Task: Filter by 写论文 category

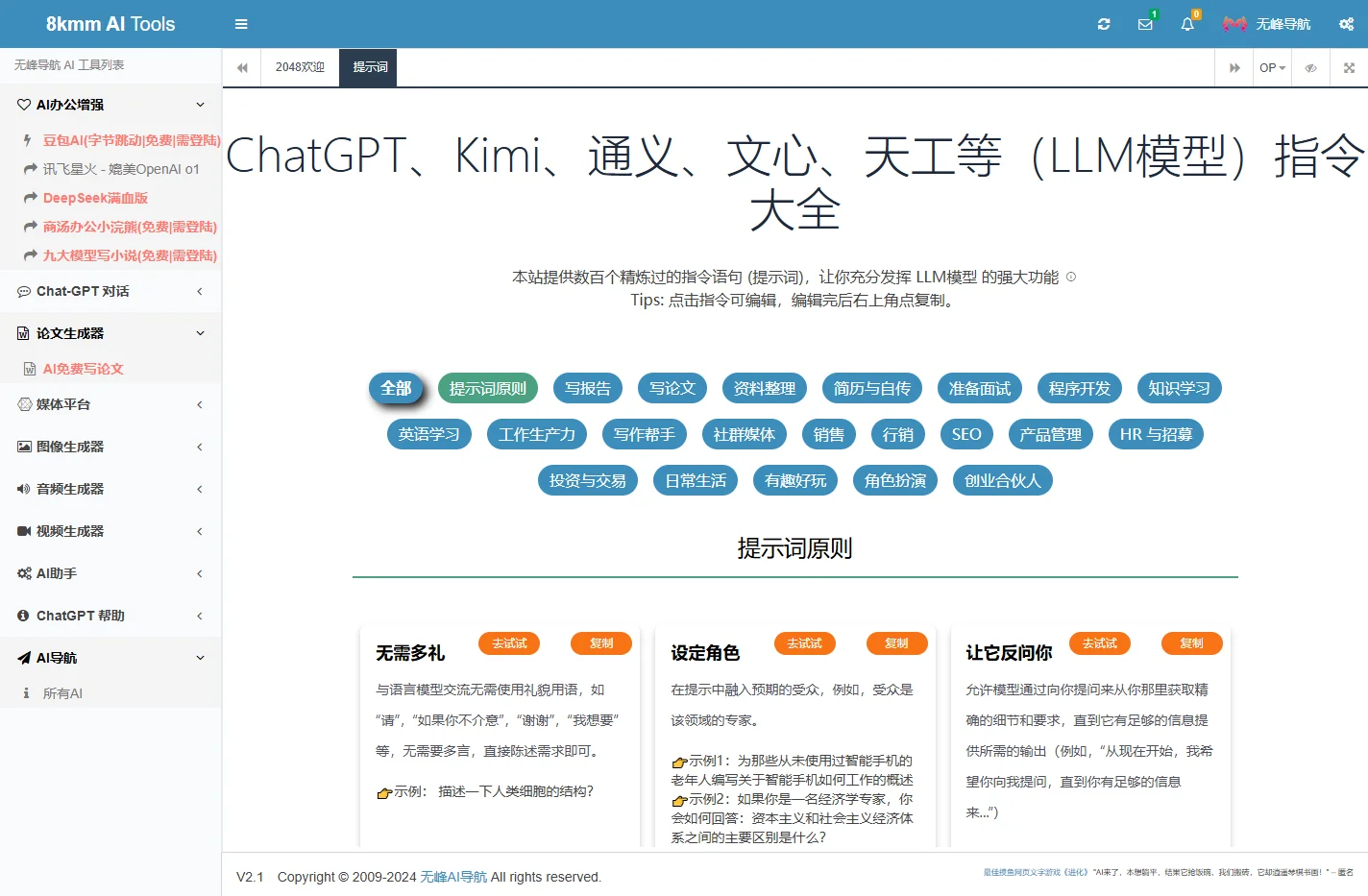Action: (x=672, y=388)
